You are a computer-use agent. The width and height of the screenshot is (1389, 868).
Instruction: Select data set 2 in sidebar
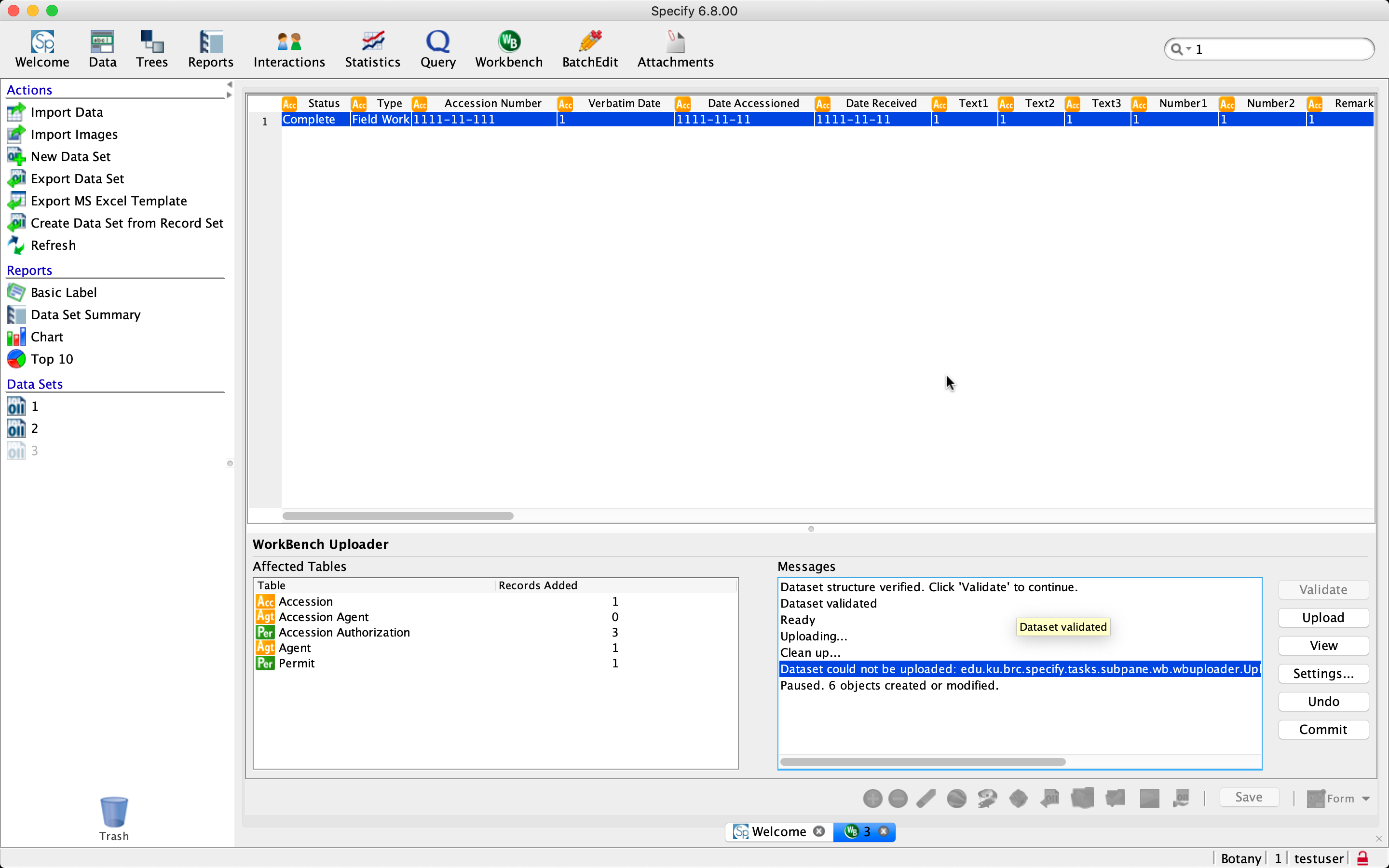point(33,428)
